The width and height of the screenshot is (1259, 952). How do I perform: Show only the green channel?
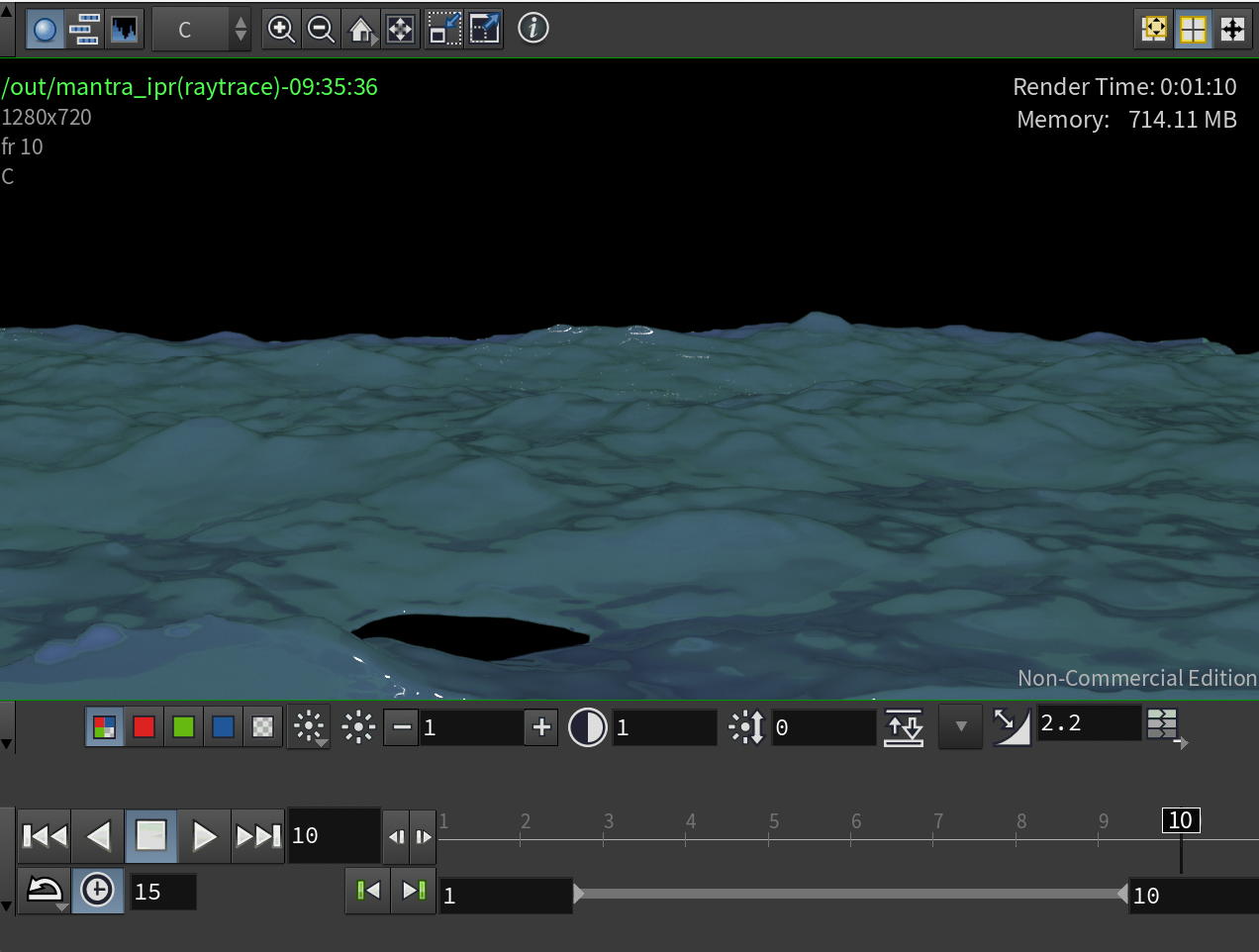[x=183, y=726]
